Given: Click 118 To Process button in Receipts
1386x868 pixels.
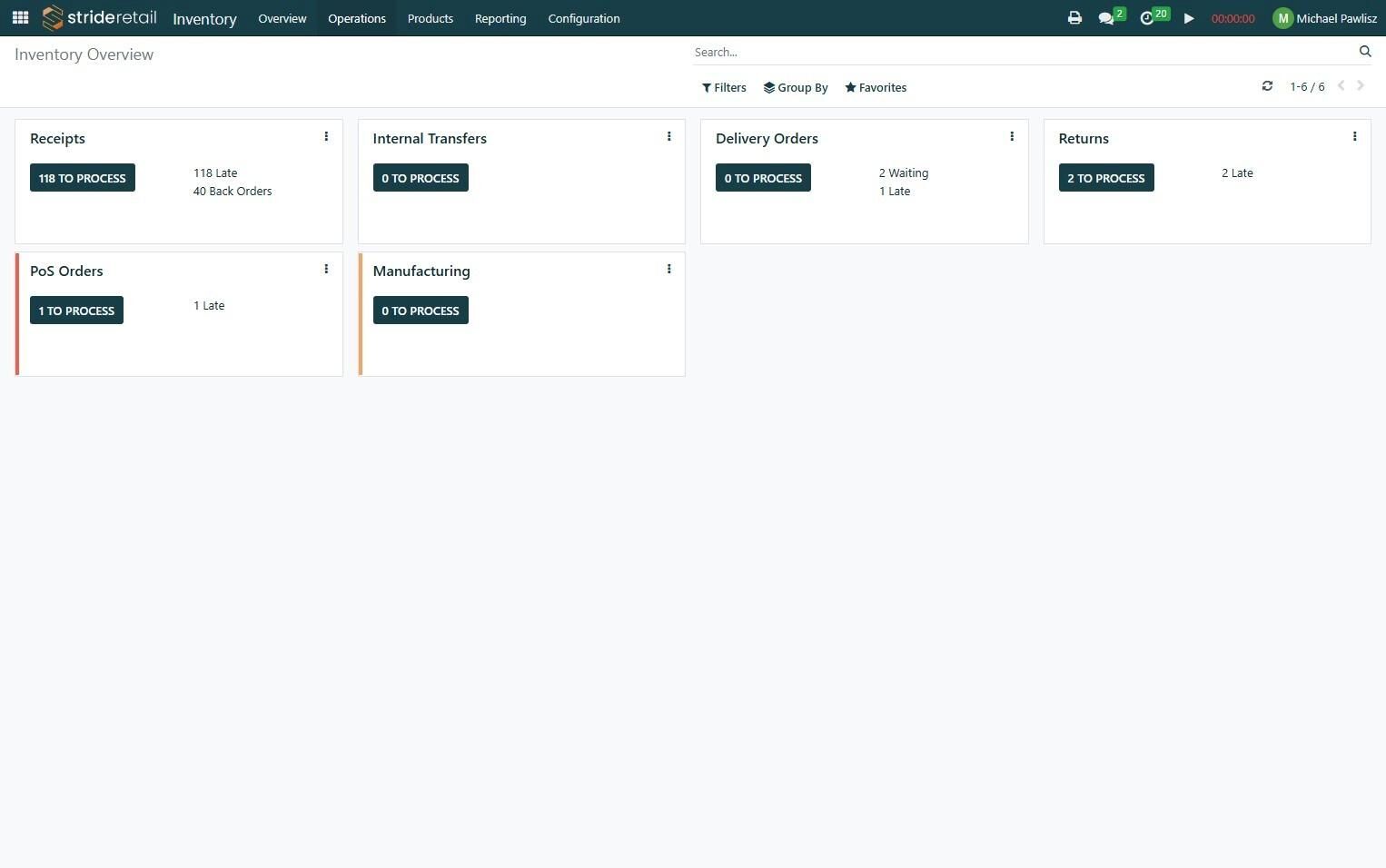Looking at the screenshot, I should click(x=83, y=178).
